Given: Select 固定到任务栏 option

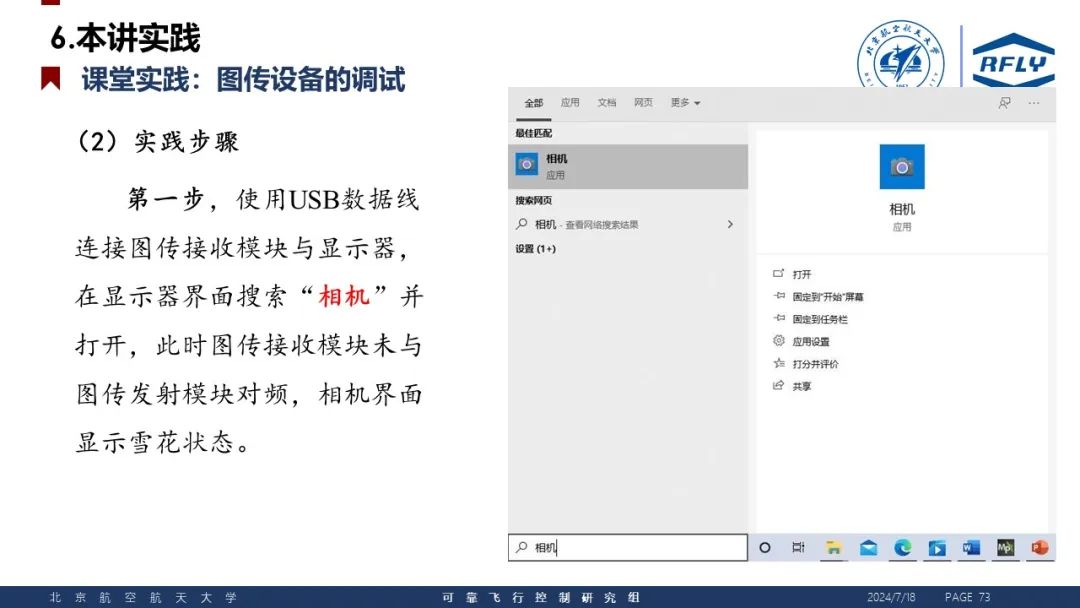Looking at the screenshot, I should (x=820, y=319).
